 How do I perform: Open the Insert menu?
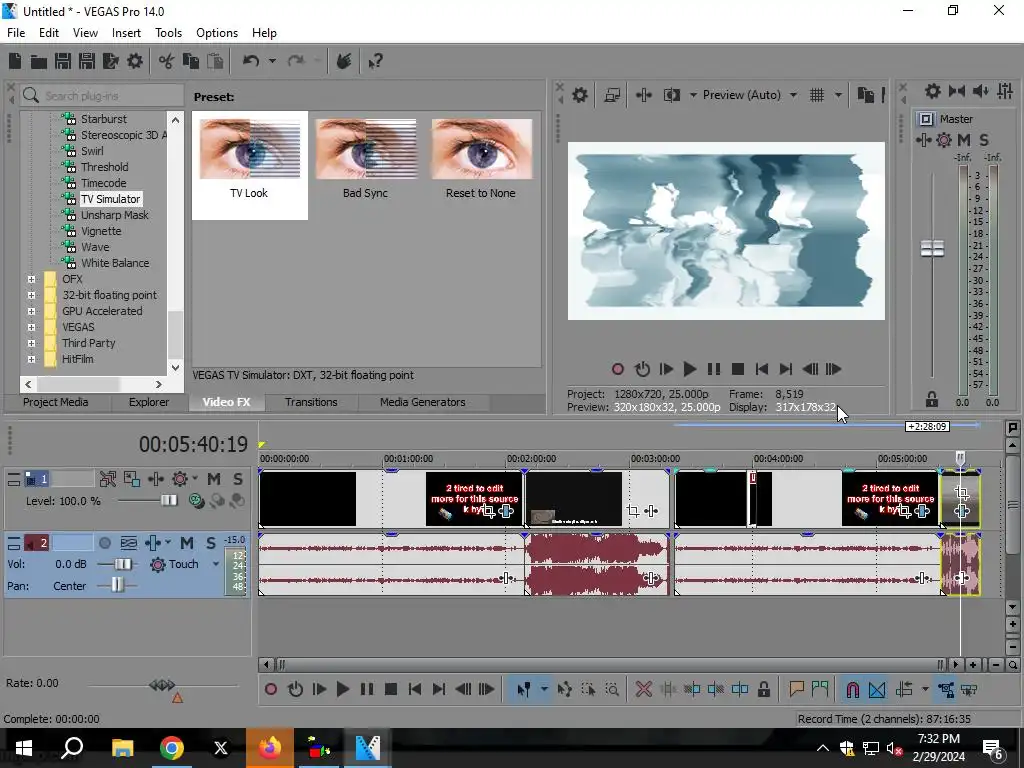[126, 33]
